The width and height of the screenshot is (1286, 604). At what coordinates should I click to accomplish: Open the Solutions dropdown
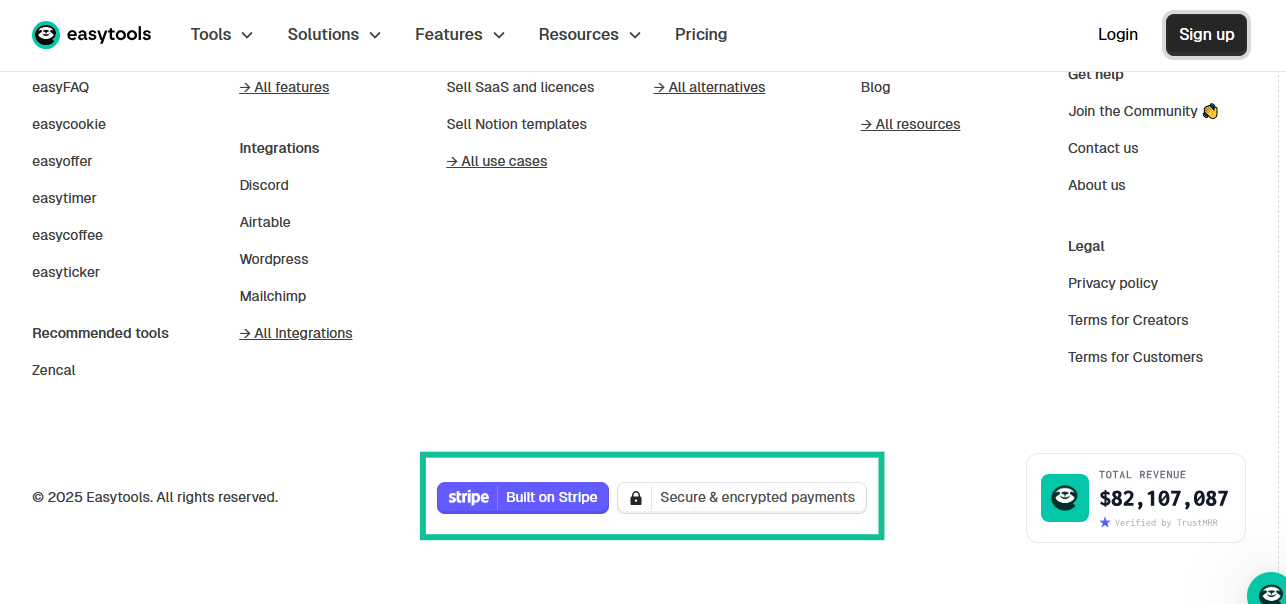(x=334, y=34)
